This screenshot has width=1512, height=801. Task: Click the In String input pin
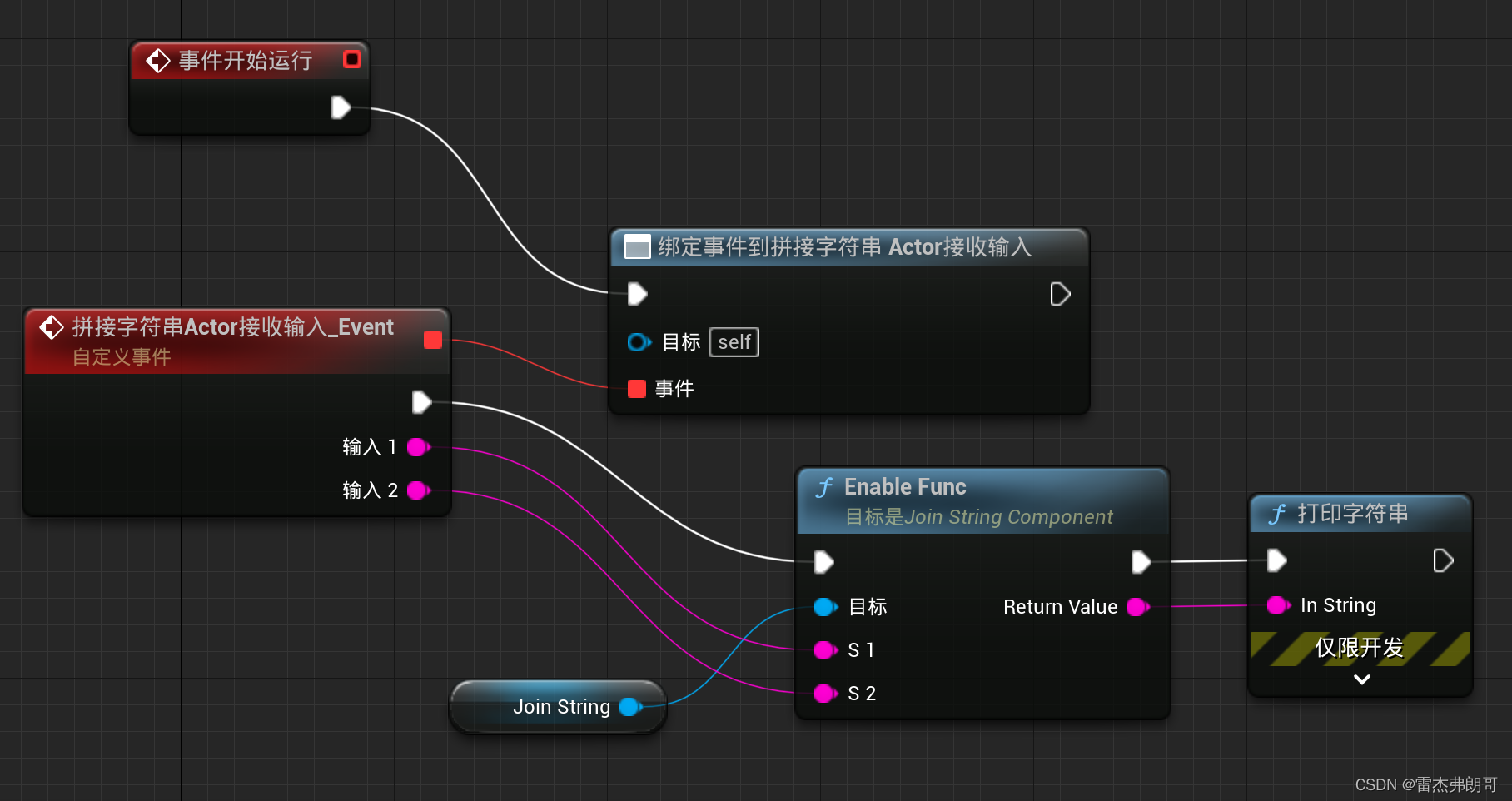click(x=1278, y=605)
